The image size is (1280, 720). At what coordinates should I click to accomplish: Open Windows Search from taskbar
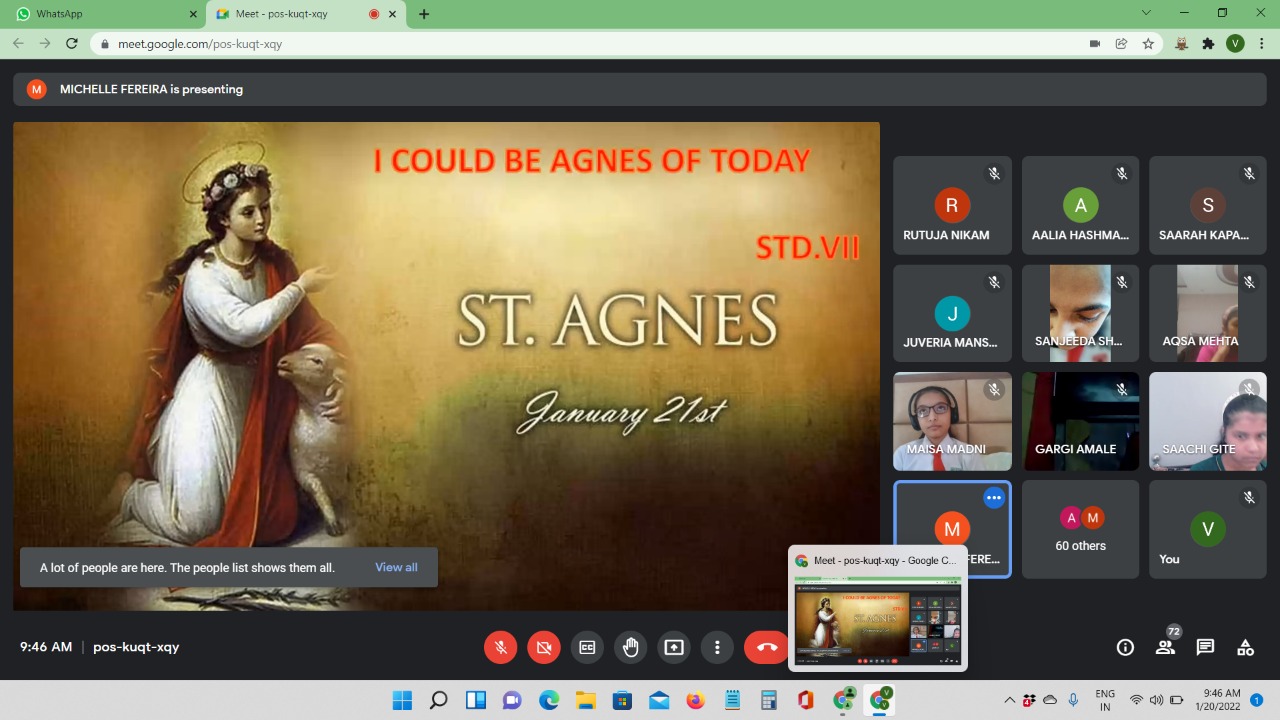[438, 700]
